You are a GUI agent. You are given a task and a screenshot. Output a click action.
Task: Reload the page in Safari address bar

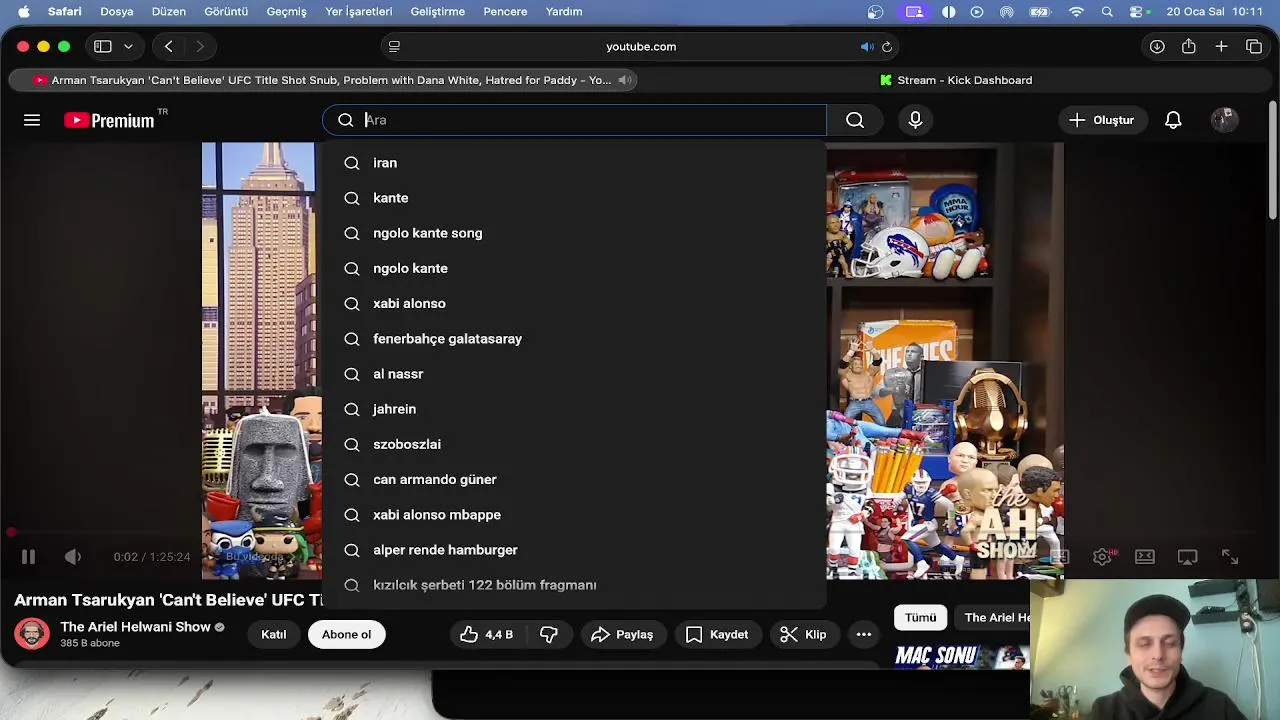[887, 46]
